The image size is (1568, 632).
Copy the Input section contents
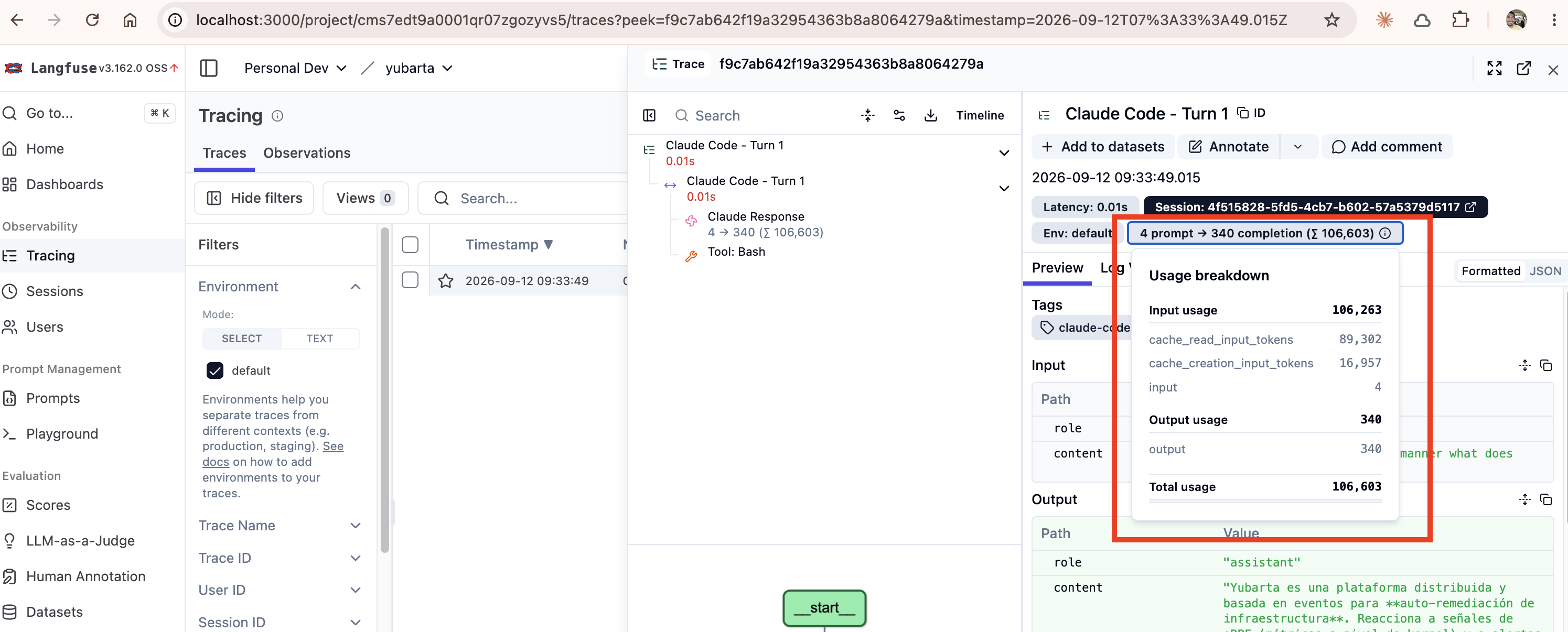(x=1545, y=365)
